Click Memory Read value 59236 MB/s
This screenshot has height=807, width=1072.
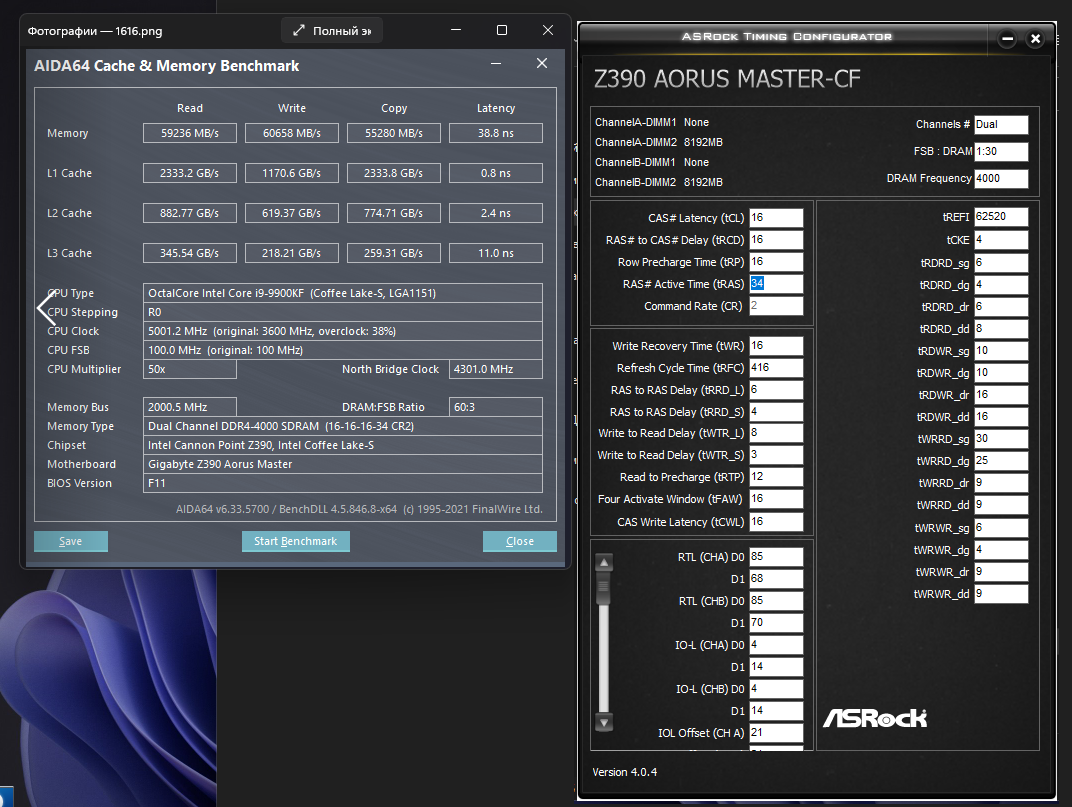pyautogui.click(x=190, y=133)
